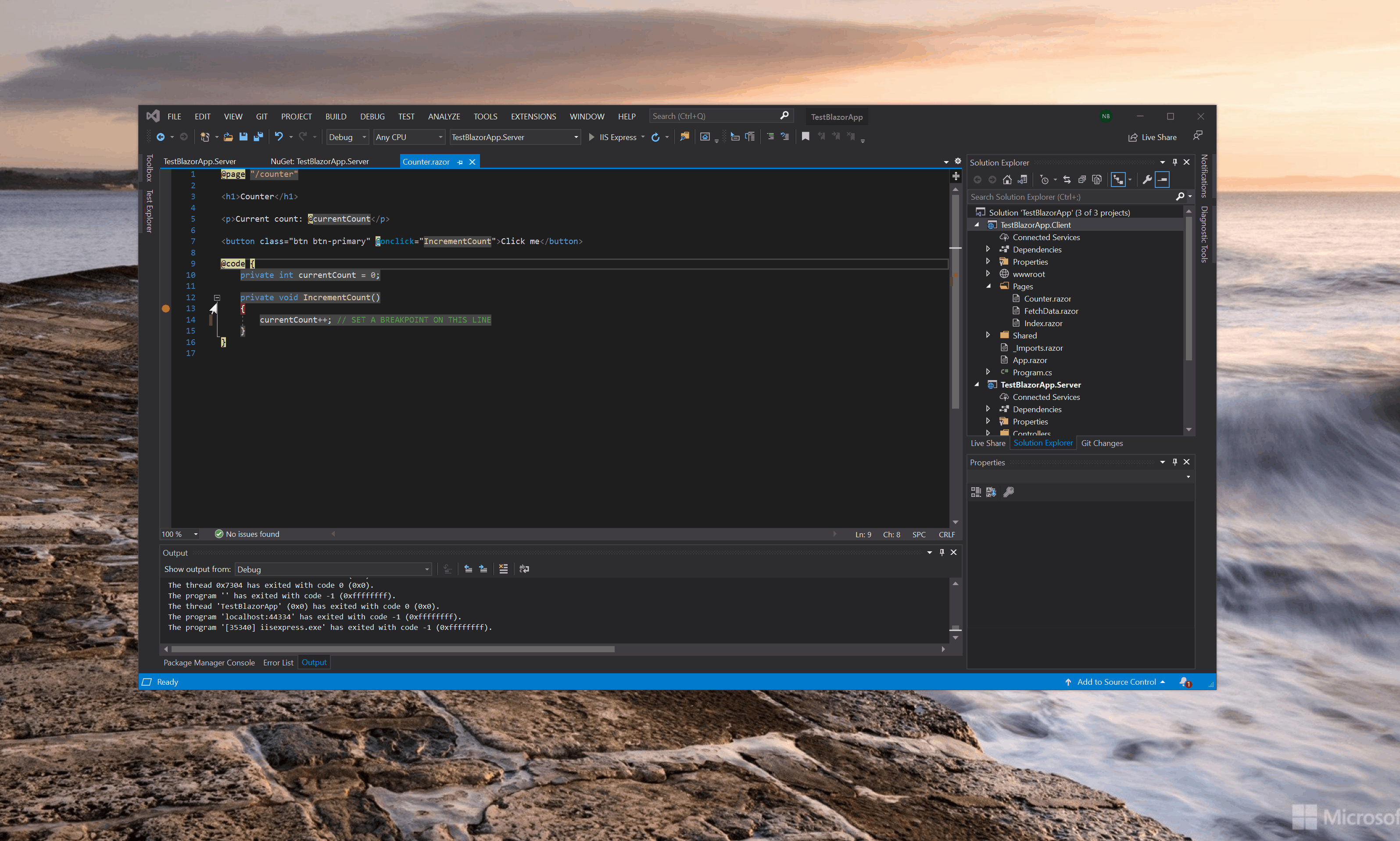Click the Live Share button
The width and height of the screenshot is (1400, 841).
pyautogui.click(x=1152, y=137)
